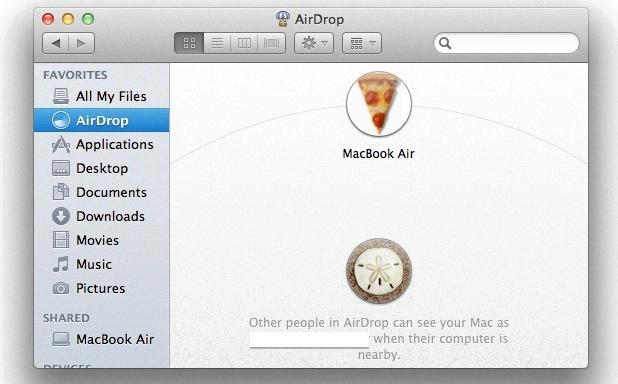Go forward with the right arrow button
Image resolution: width=618 pixels, height=384 pixels.
coord(82,43)
